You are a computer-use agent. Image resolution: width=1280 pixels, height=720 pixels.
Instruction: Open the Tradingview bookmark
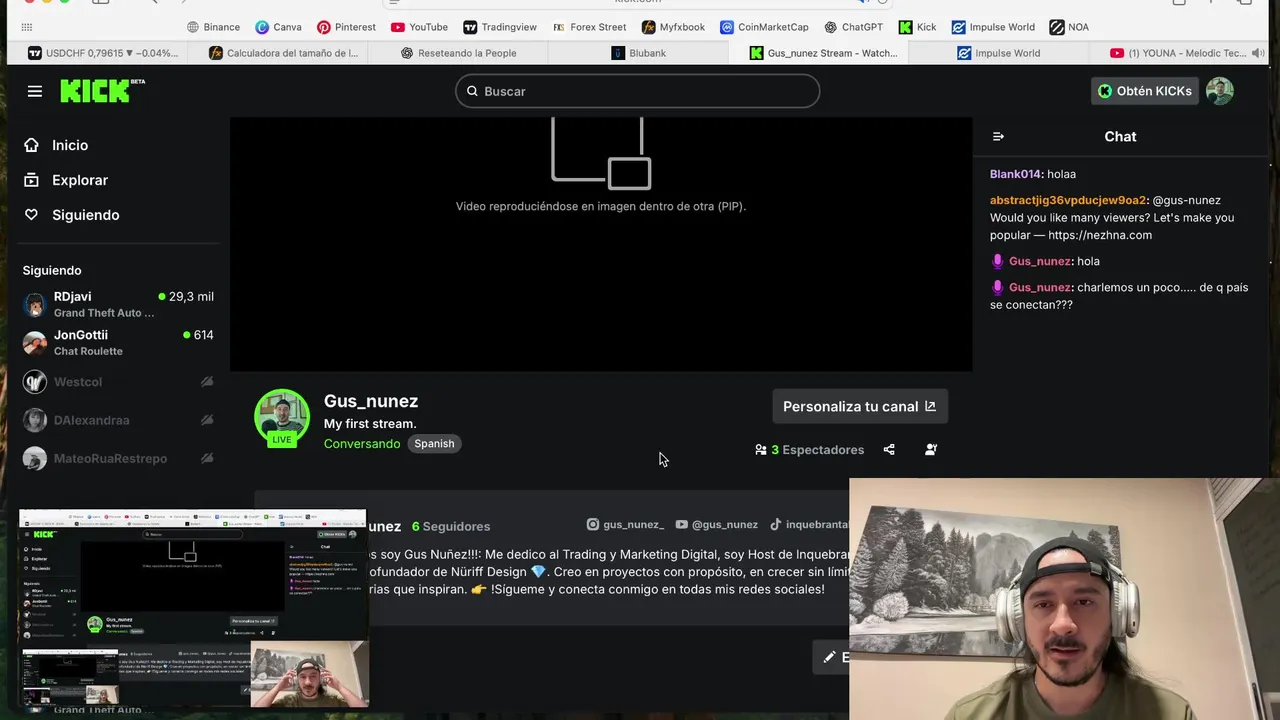(500, 27)
